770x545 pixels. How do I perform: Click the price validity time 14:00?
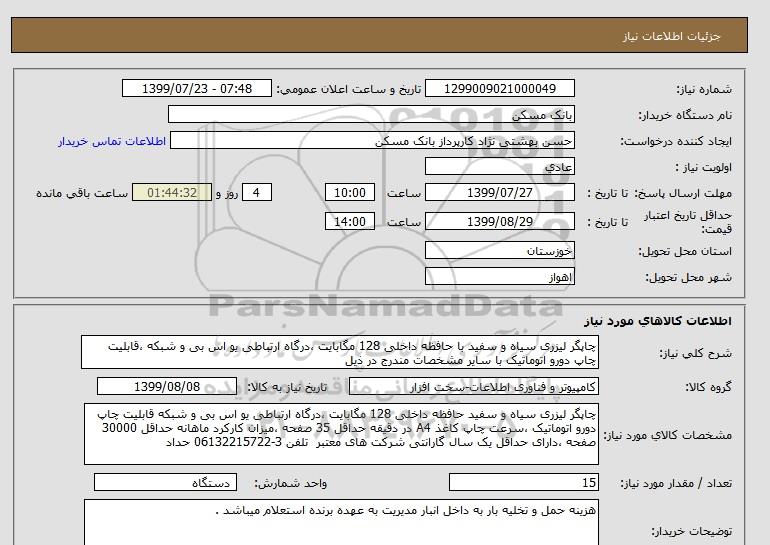click(352, 221)
